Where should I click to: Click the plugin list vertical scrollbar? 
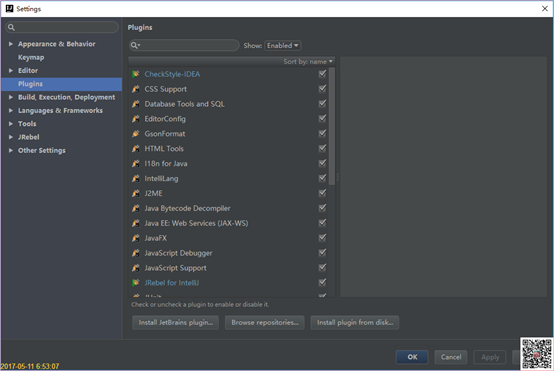[x=332, y=126]
